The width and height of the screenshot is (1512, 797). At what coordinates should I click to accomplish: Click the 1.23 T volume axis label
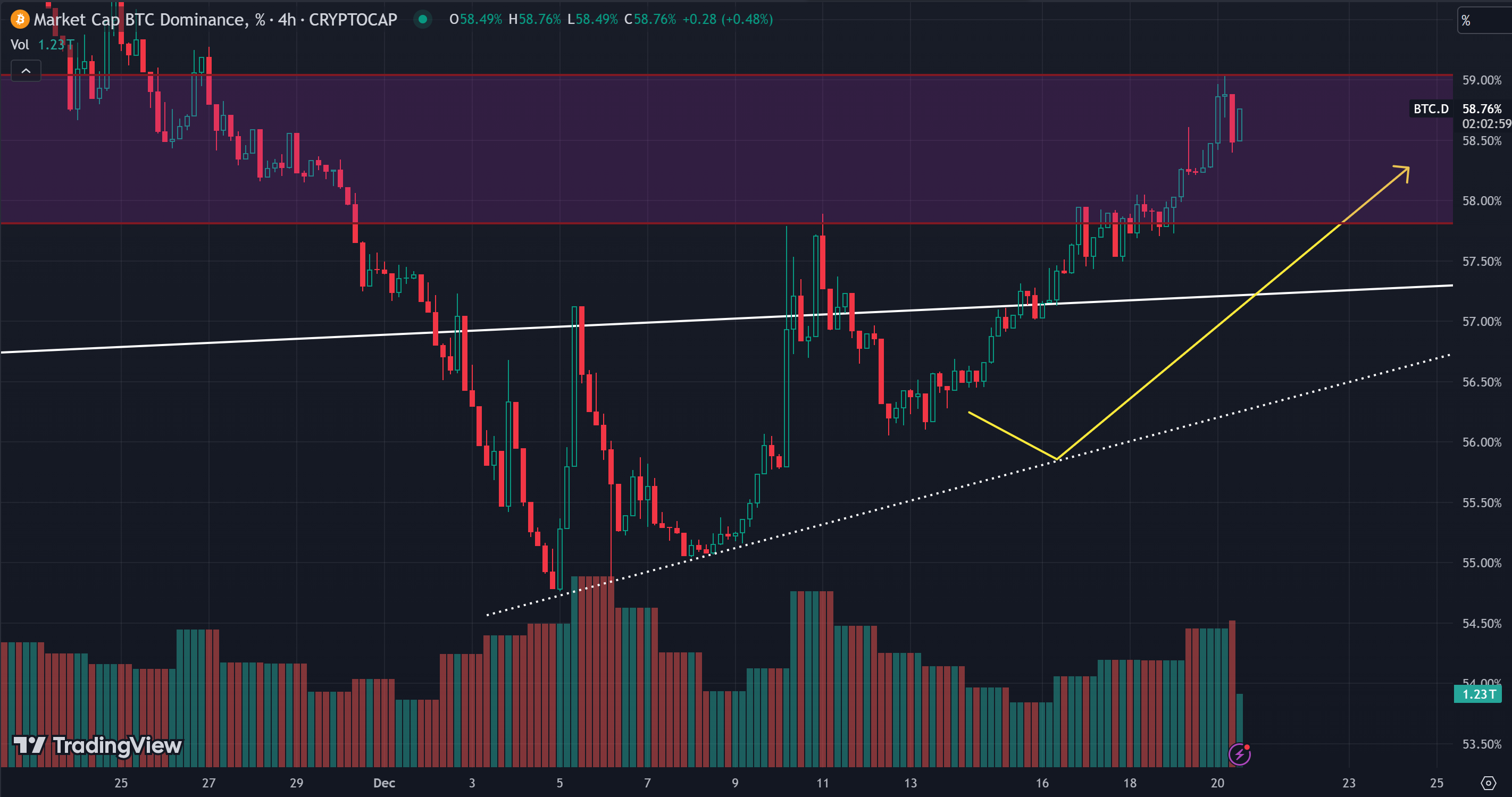click(1478, 694)
